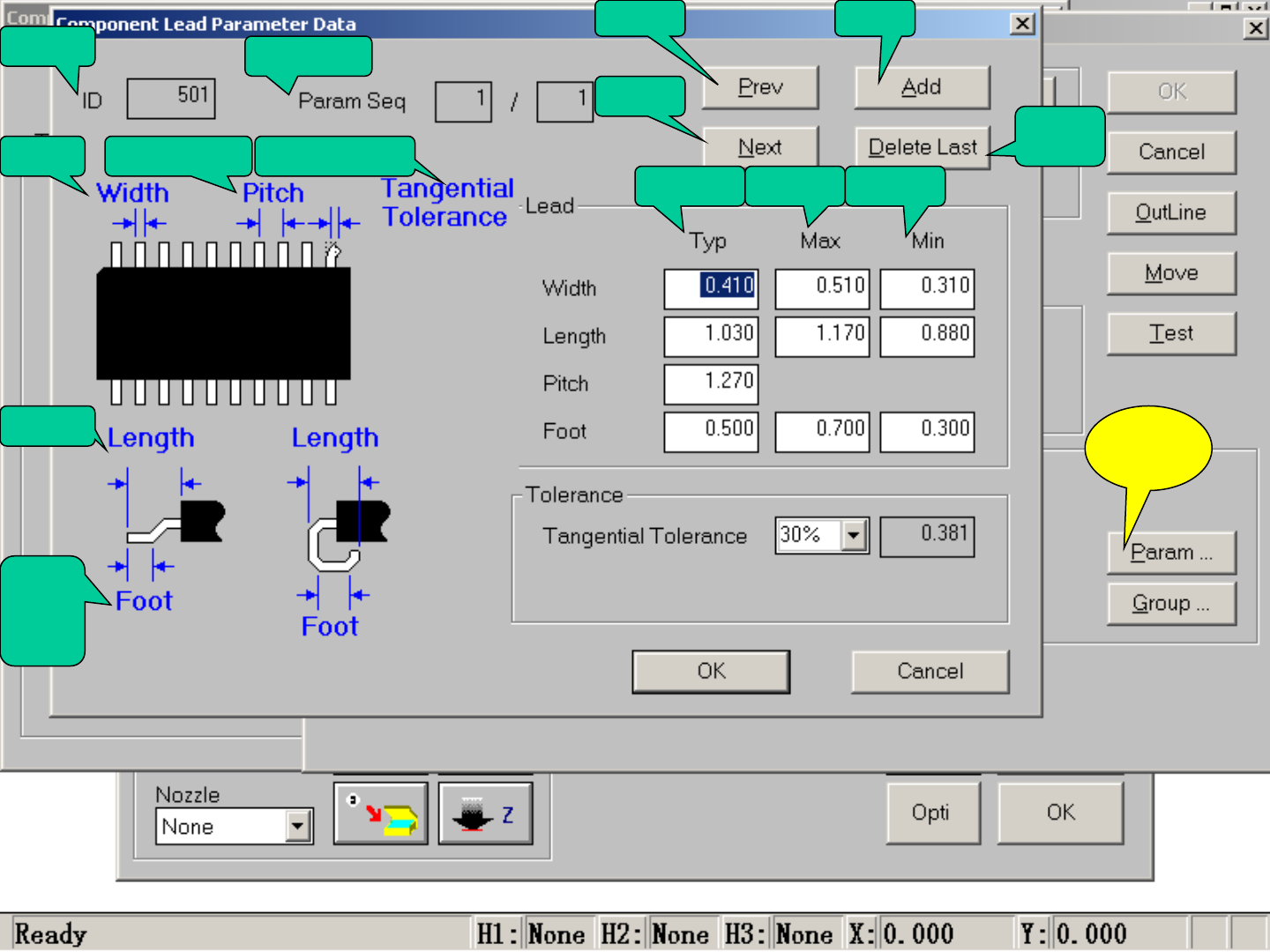Click the Test button in the background window

coord(1171,333)
